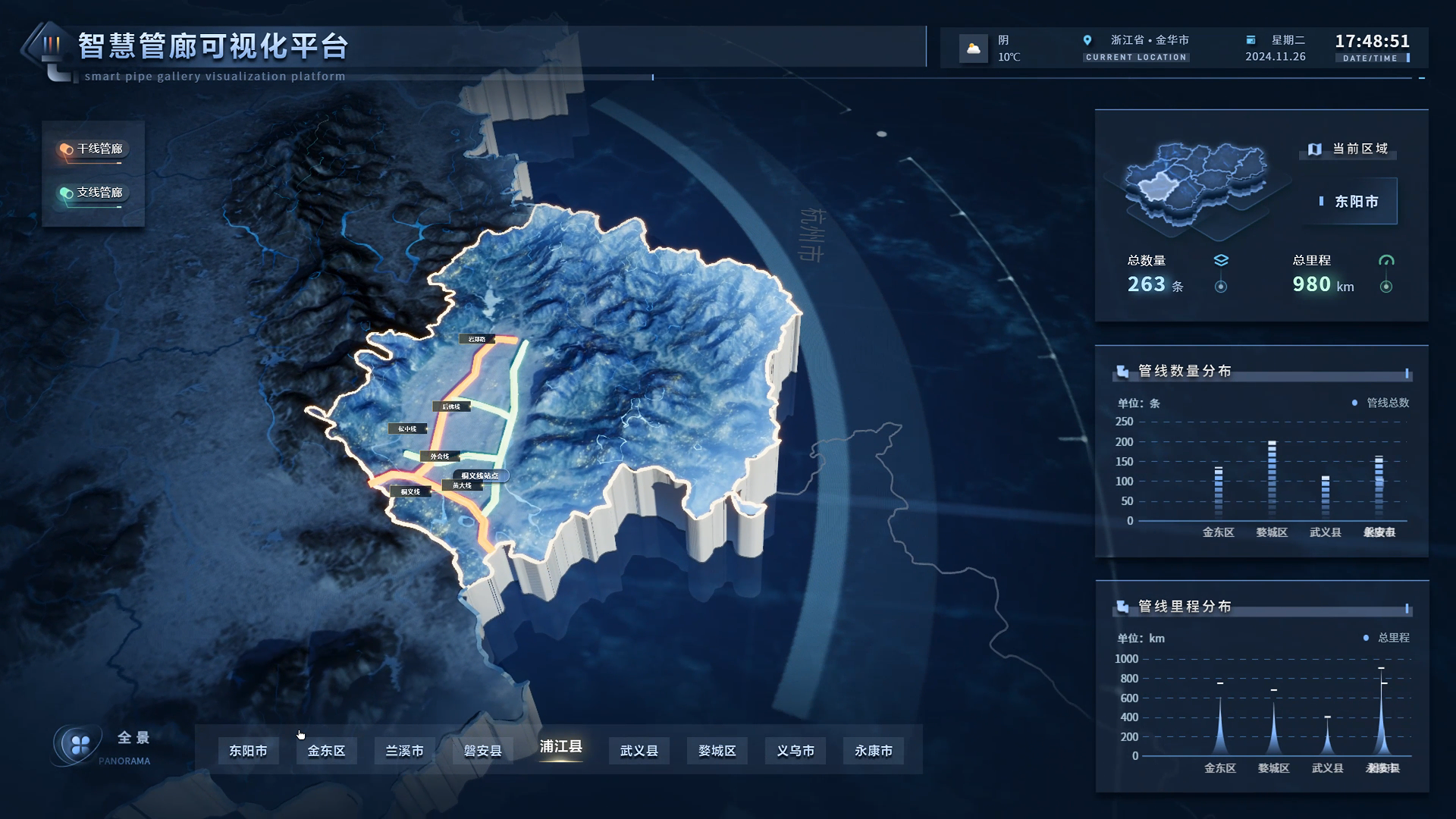1456x819 pixels.
Task: Click the target dot icon beside 263 条
Action: [1221, 287]
